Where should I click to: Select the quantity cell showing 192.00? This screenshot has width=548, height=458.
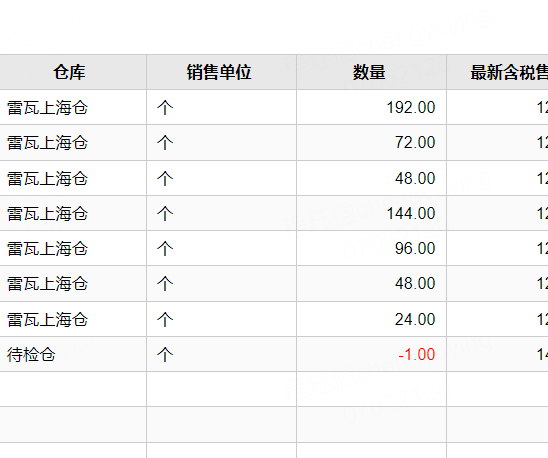point(372,107)
